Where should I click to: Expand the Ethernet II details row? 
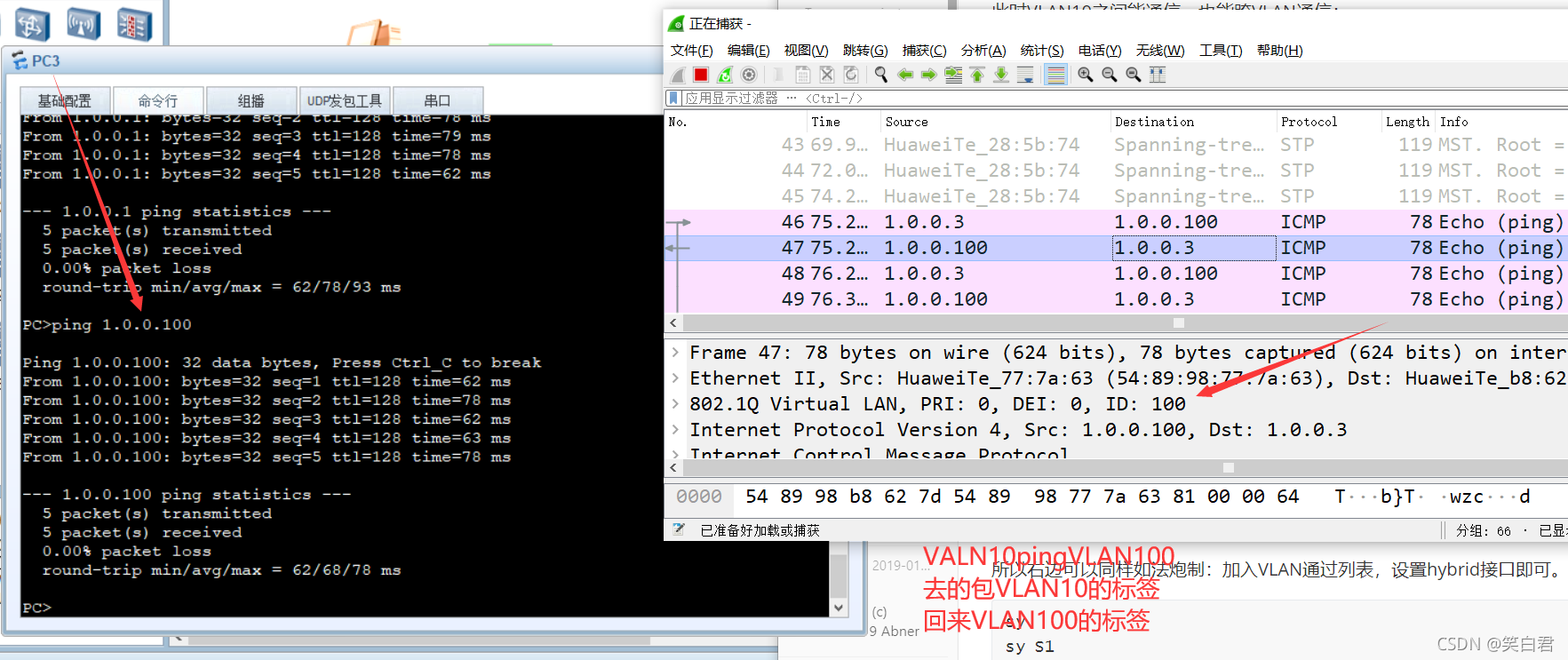675,378
